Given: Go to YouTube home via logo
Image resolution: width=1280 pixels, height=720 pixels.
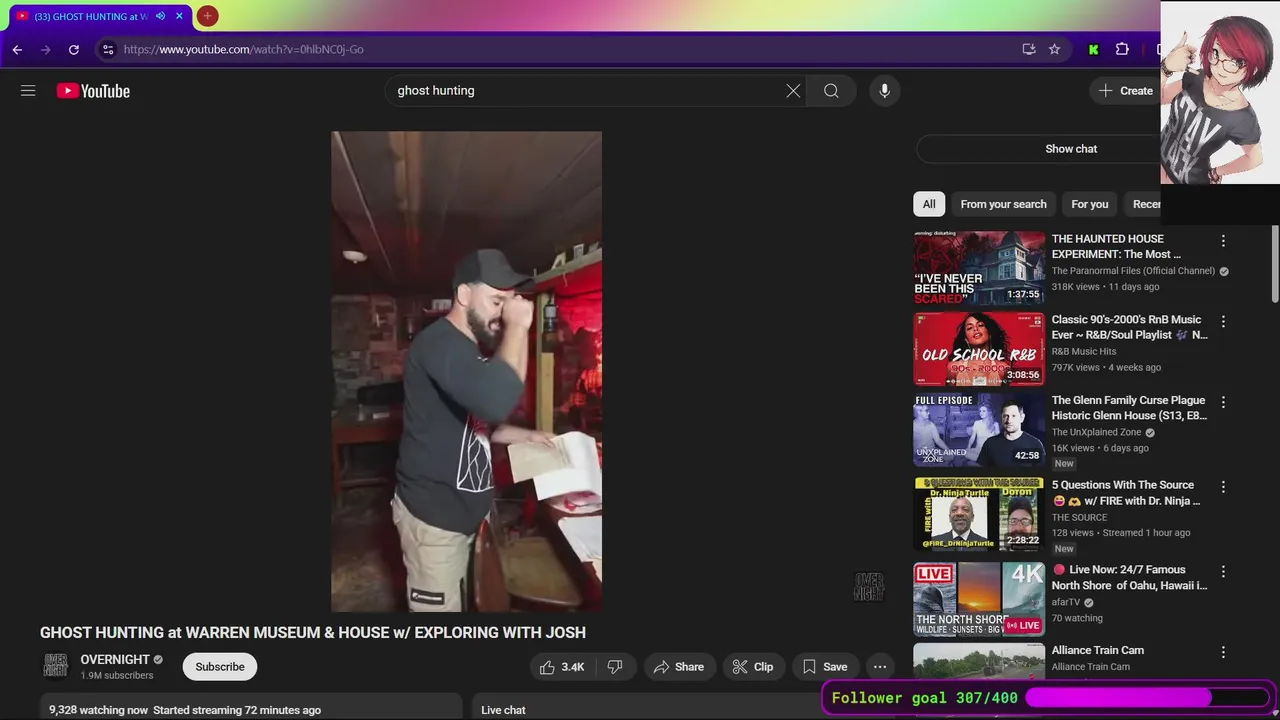Looking at the screenshot, I should [x=93, y=91].
